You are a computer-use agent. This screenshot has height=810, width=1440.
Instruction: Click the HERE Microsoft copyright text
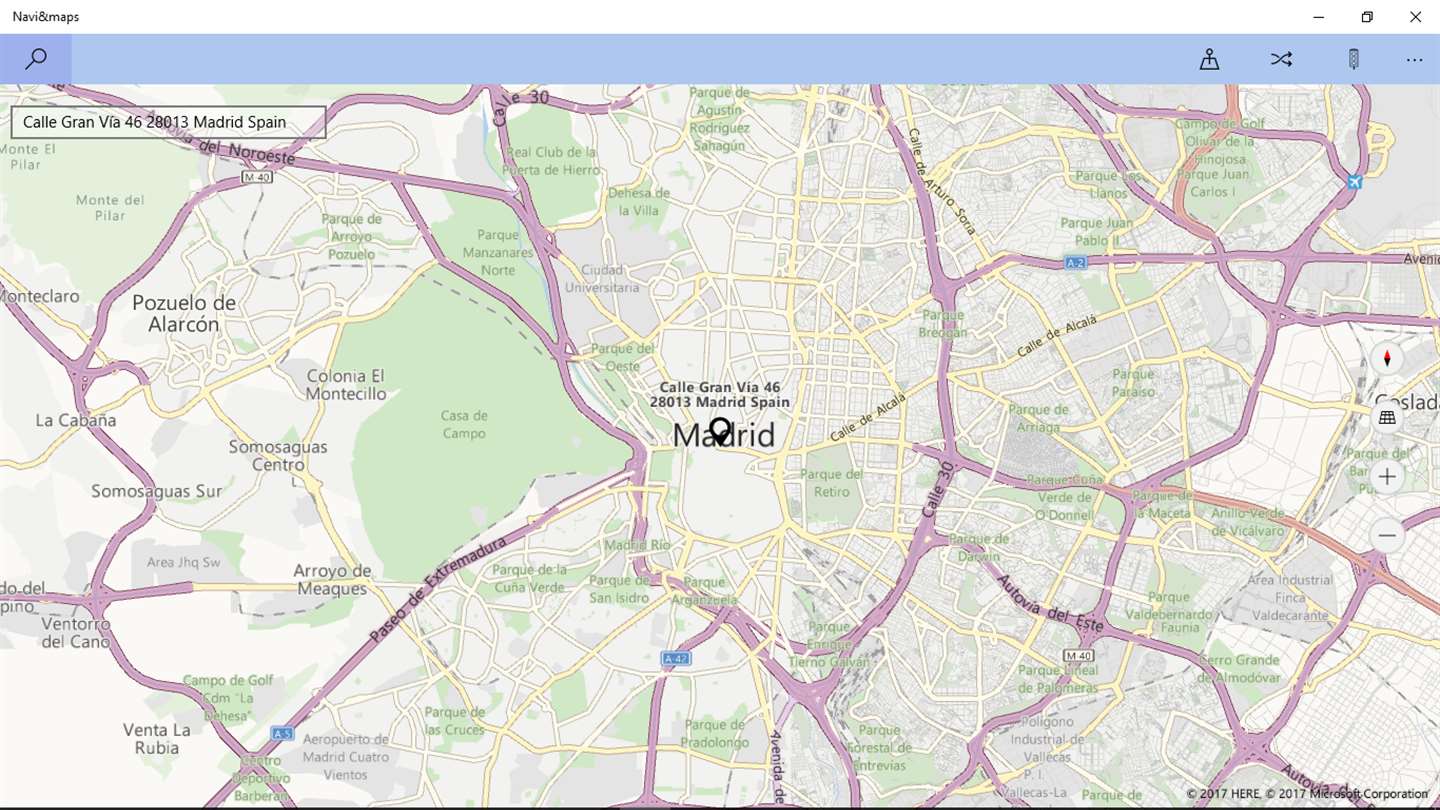[1307, 794]
